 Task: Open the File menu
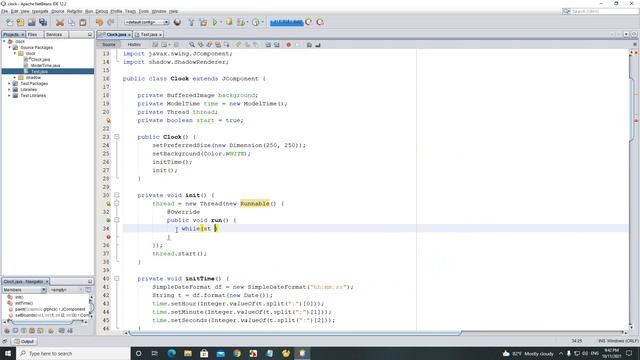click(5, 11)
